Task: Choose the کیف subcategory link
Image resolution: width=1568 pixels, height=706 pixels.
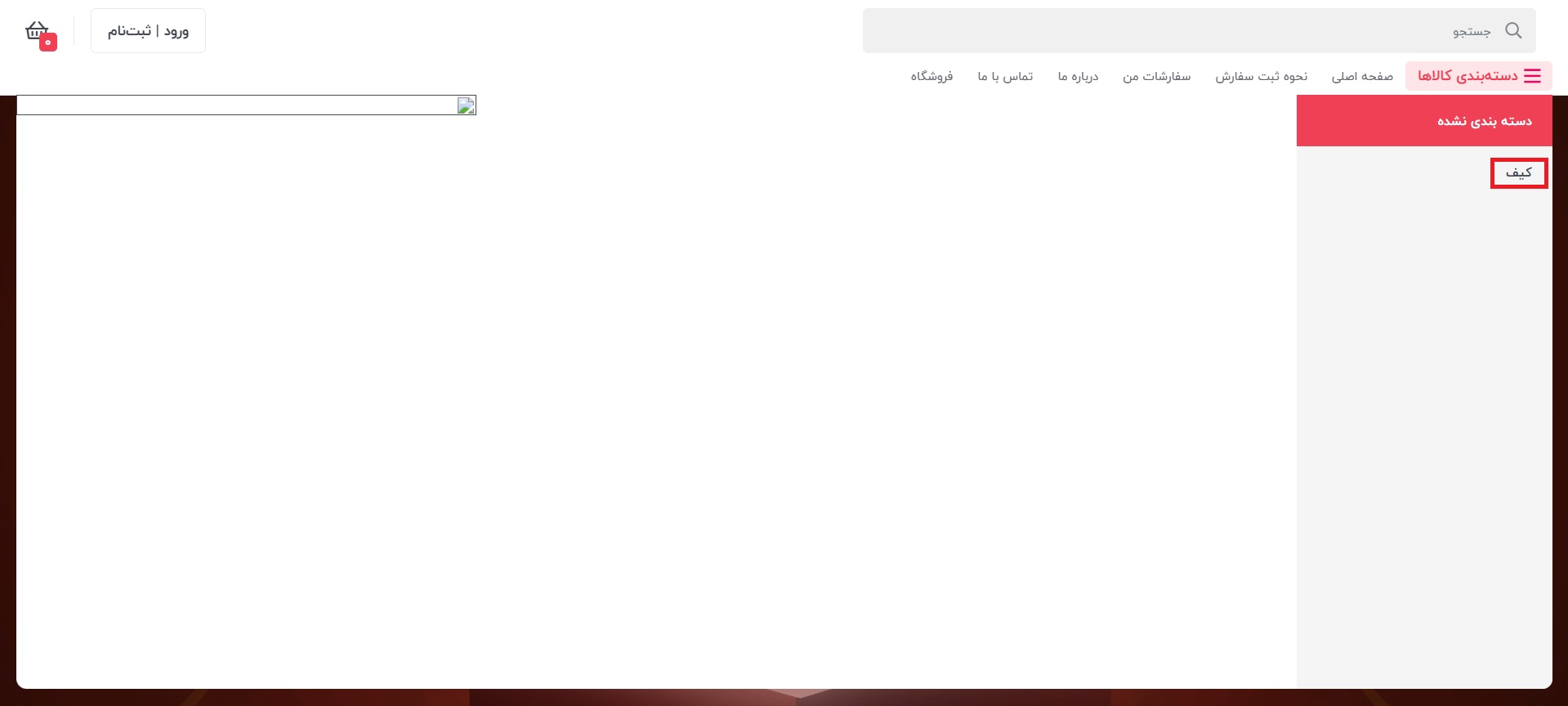Action: pos(1519,172)
